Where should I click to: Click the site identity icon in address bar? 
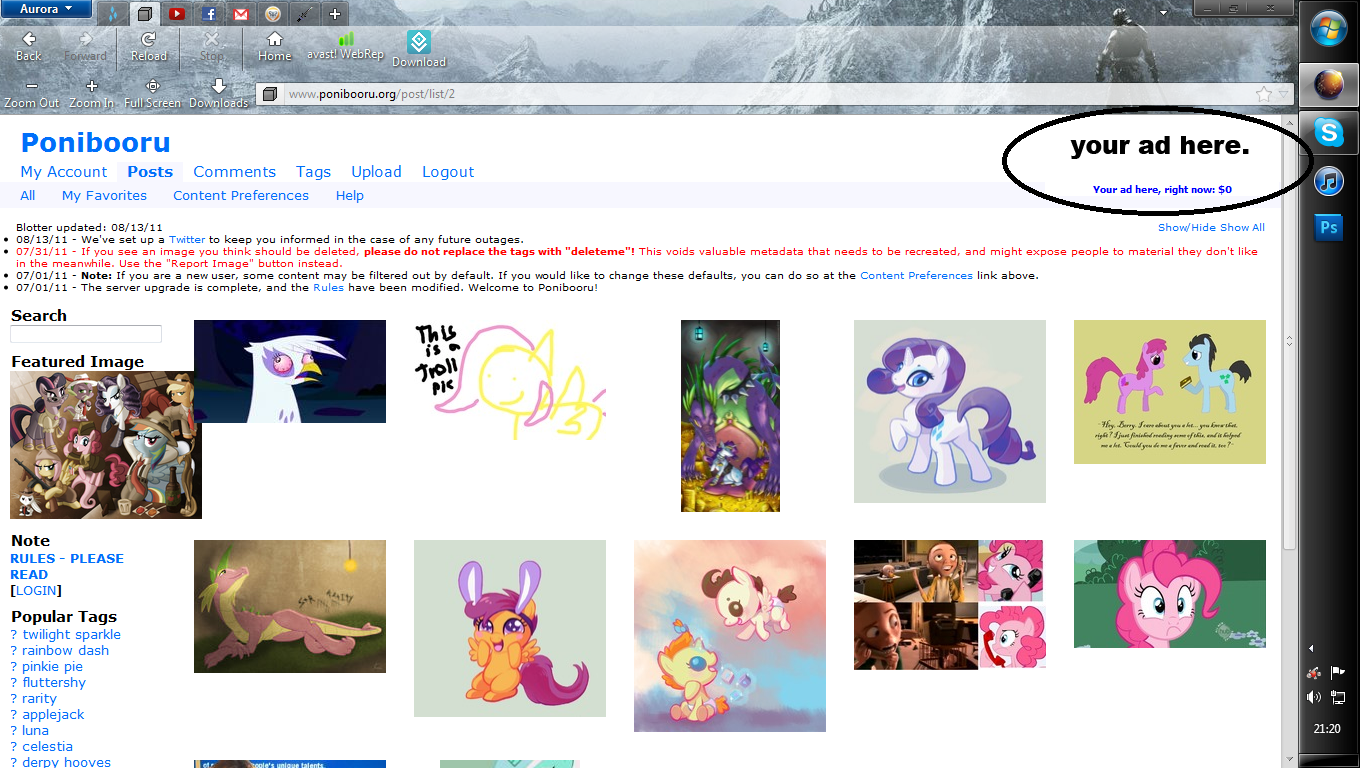click(270, 94)
